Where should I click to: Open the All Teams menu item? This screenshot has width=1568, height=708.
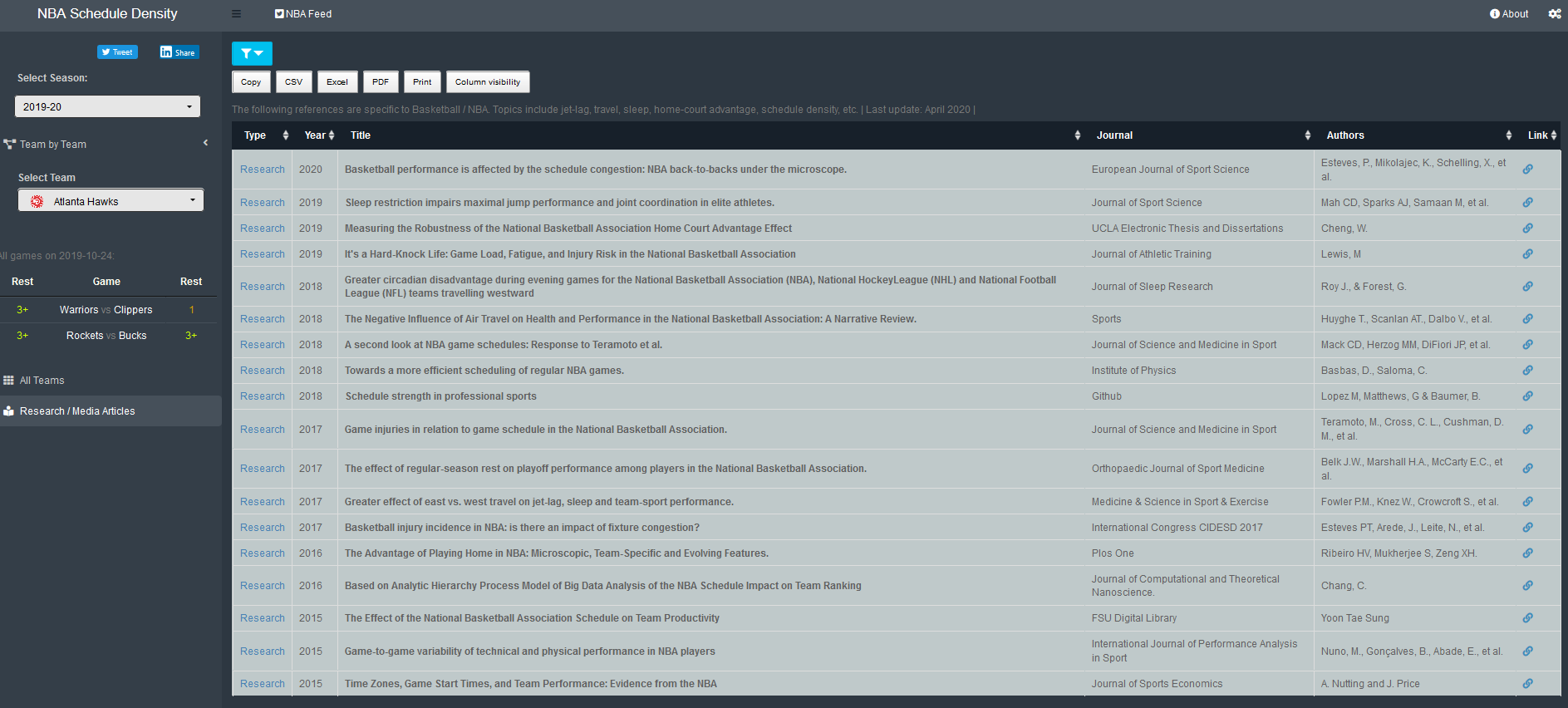click(111, 380)
